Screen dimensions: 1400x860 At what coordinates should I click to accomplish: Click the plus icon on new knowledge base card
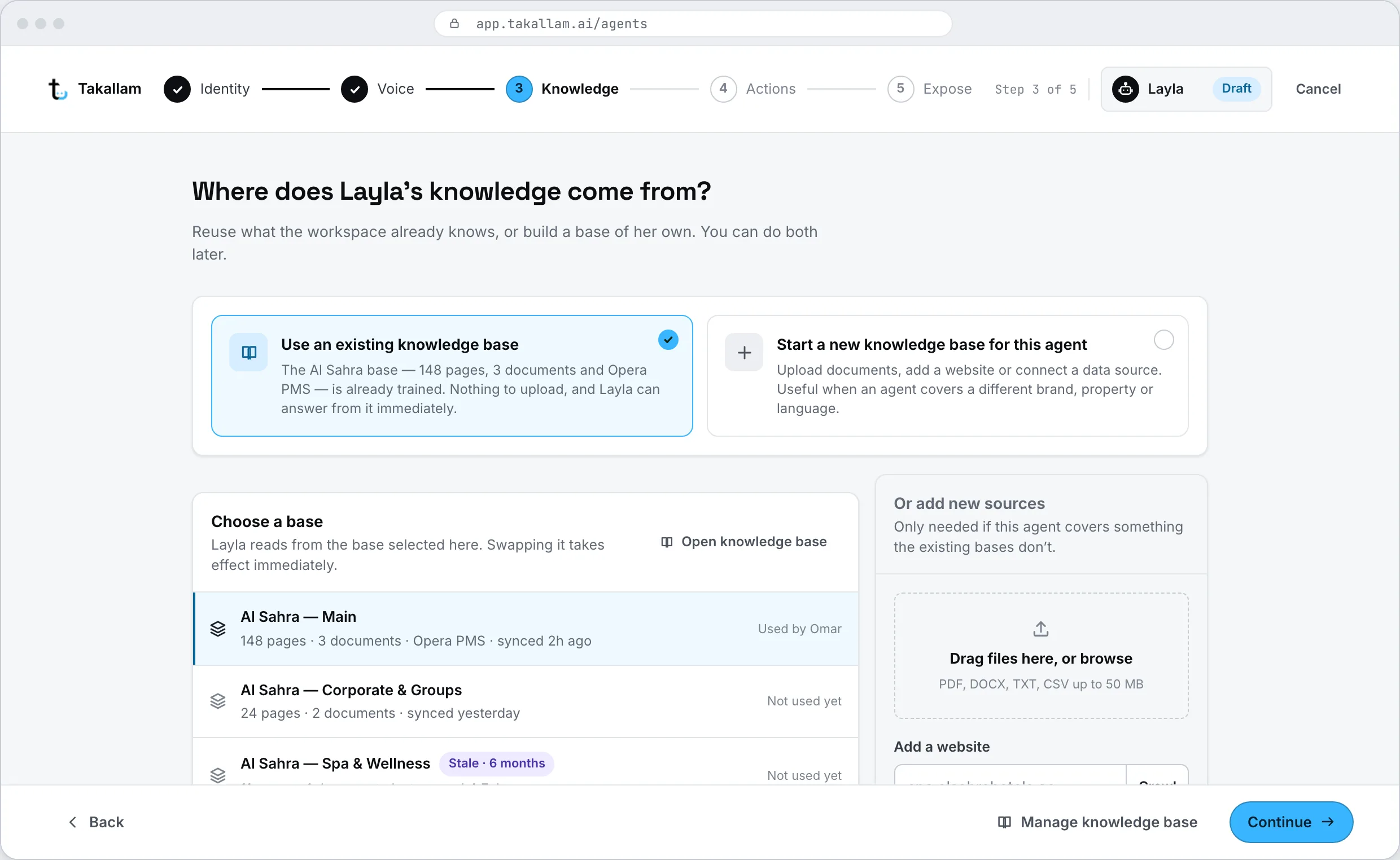(743, 352)
